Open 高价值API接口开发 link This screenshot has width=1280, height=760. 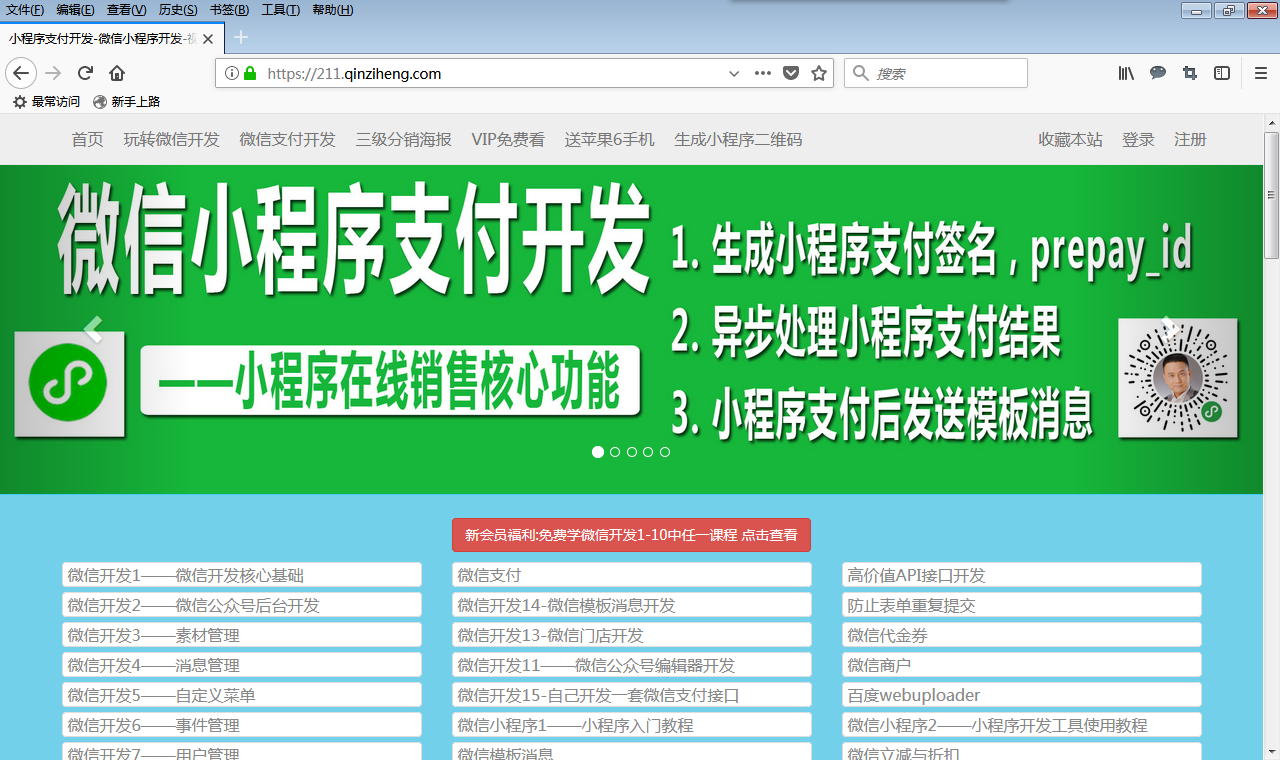[x=1022, y=575]
